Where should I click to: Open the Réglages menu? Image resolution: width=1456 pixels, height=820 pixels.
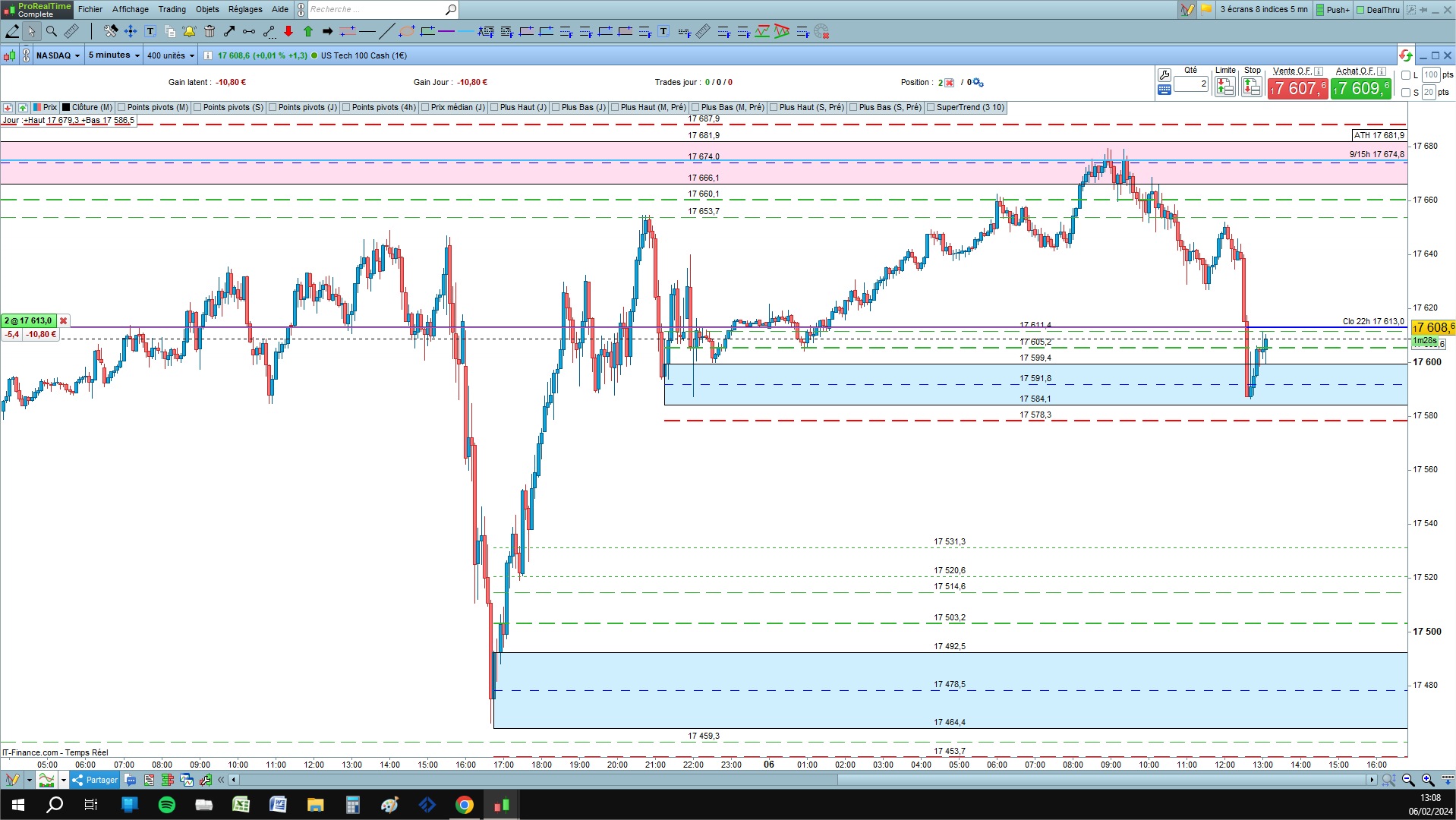pyautogui.click(x=245, y=10)
